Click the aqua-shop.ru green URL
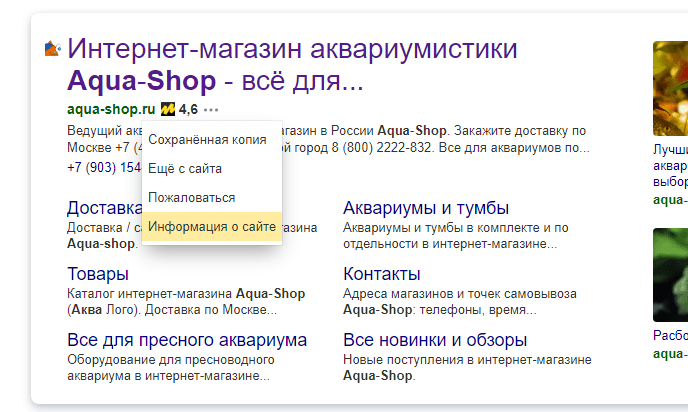Viewport: 688px width, 412px height. point(111,109)
